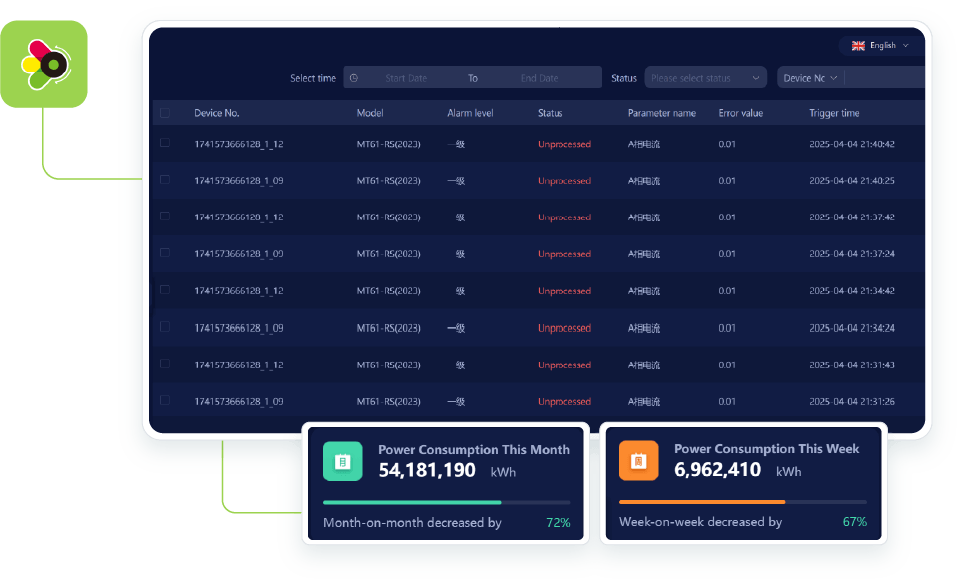Image resolution: width=963 pixels, height=586 pixels.
Task: Open the English language dropdown
Action: (881, 46)
